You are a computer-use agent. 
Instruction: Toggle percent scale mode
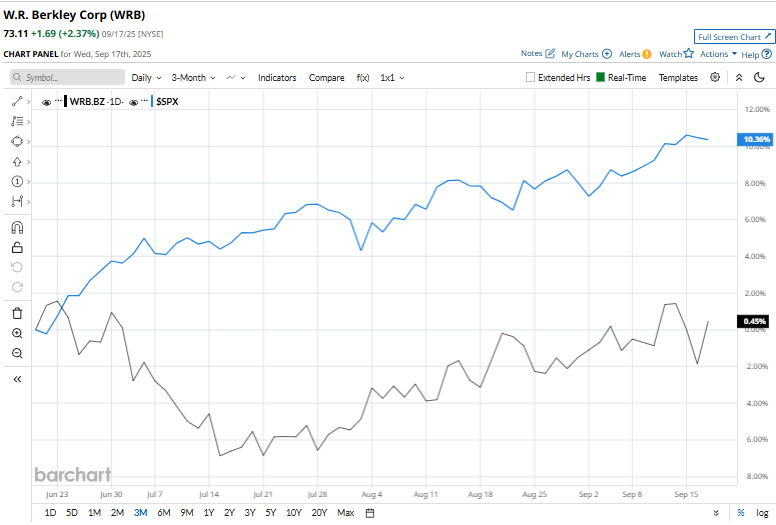[741, 513]
